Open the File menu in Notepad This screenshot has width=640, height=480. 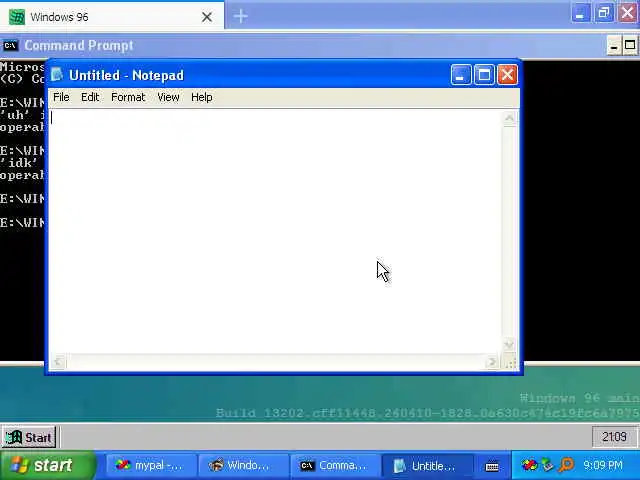[x=62, y=98]
